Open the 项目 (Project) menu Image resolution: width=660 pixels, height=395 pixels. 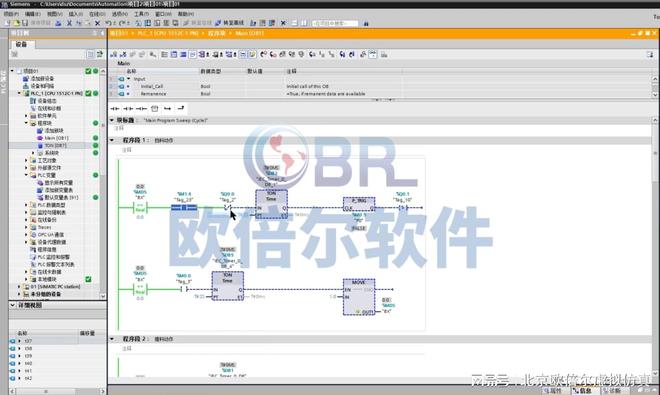[x=11, y=14]
